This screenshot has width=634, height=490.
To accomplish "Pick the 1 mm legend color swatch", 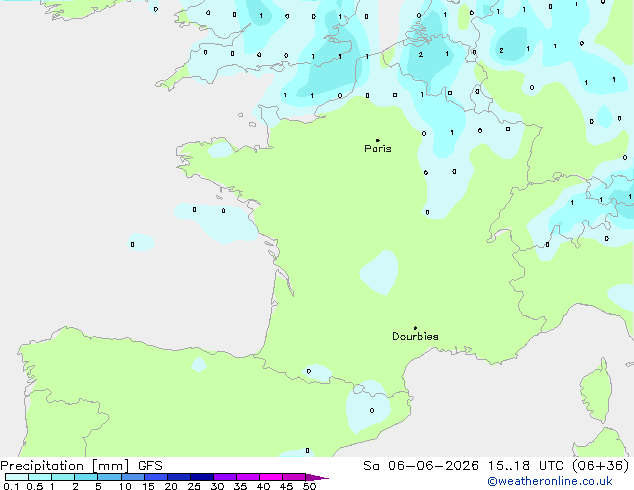I will [x=63, y=477].
